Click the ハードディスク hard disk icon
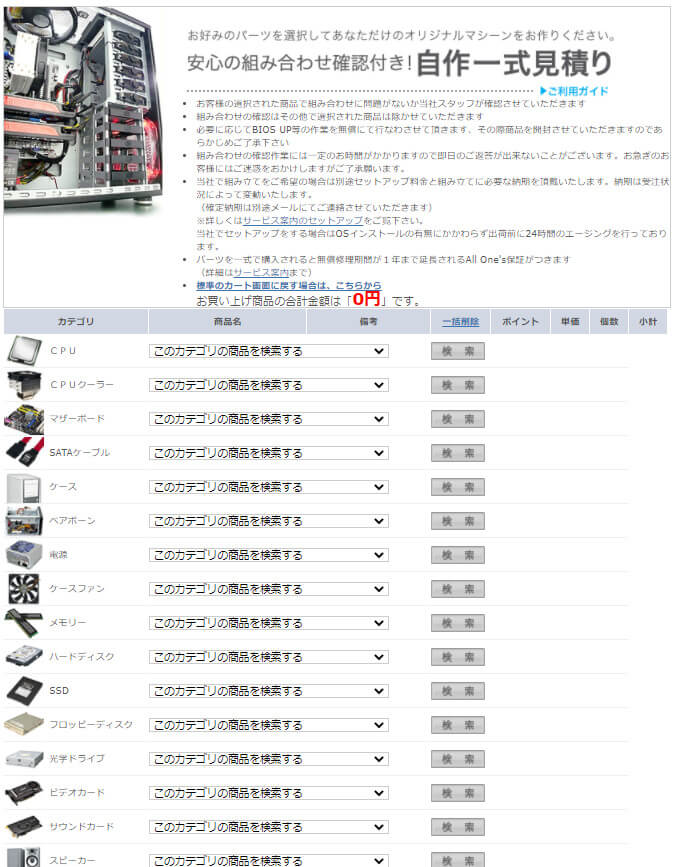This screenshot has width=681, height=867. (x=24, y=657)
